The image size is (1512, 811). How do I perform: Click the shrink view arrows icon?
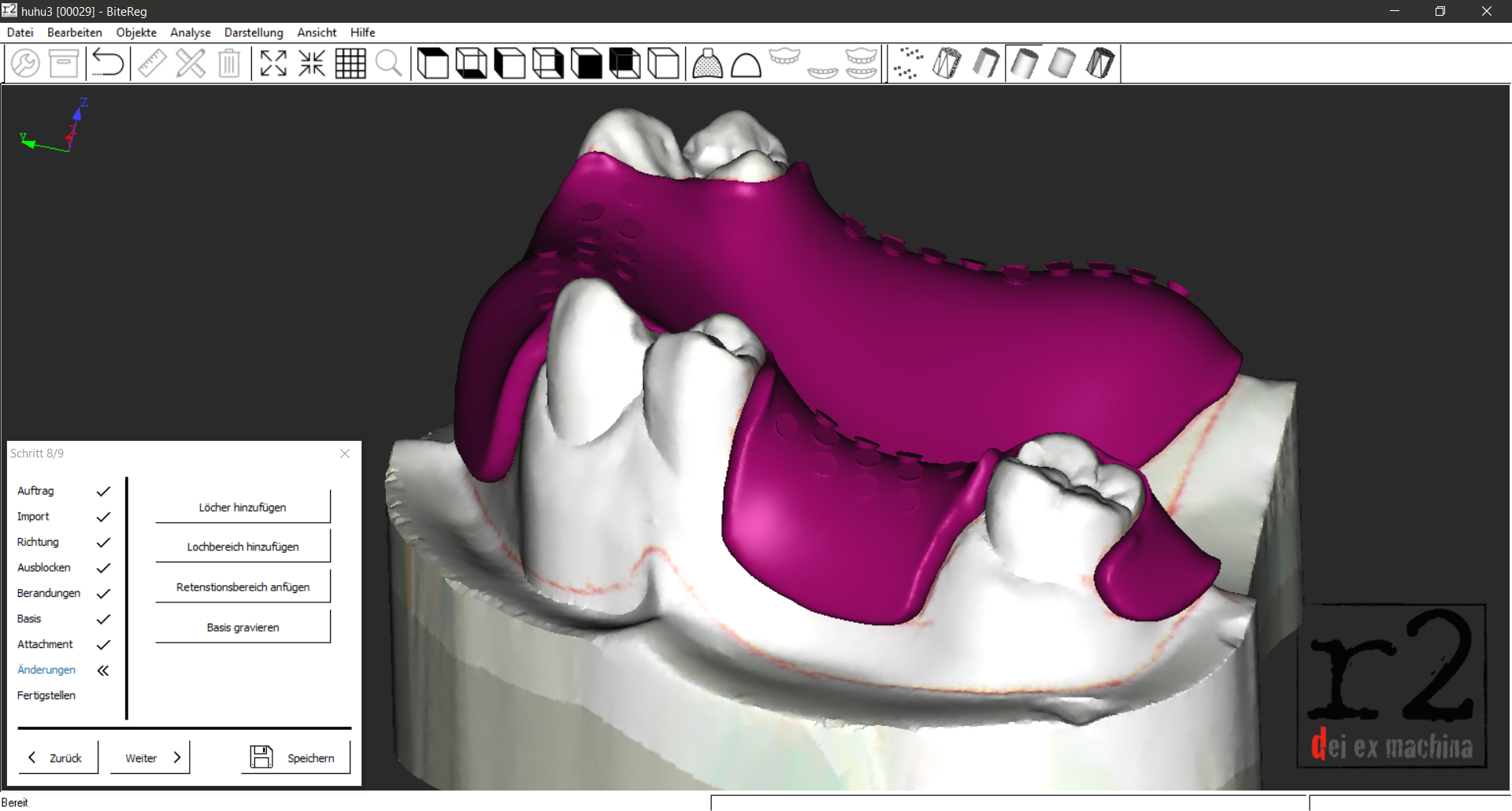point(312,63)
